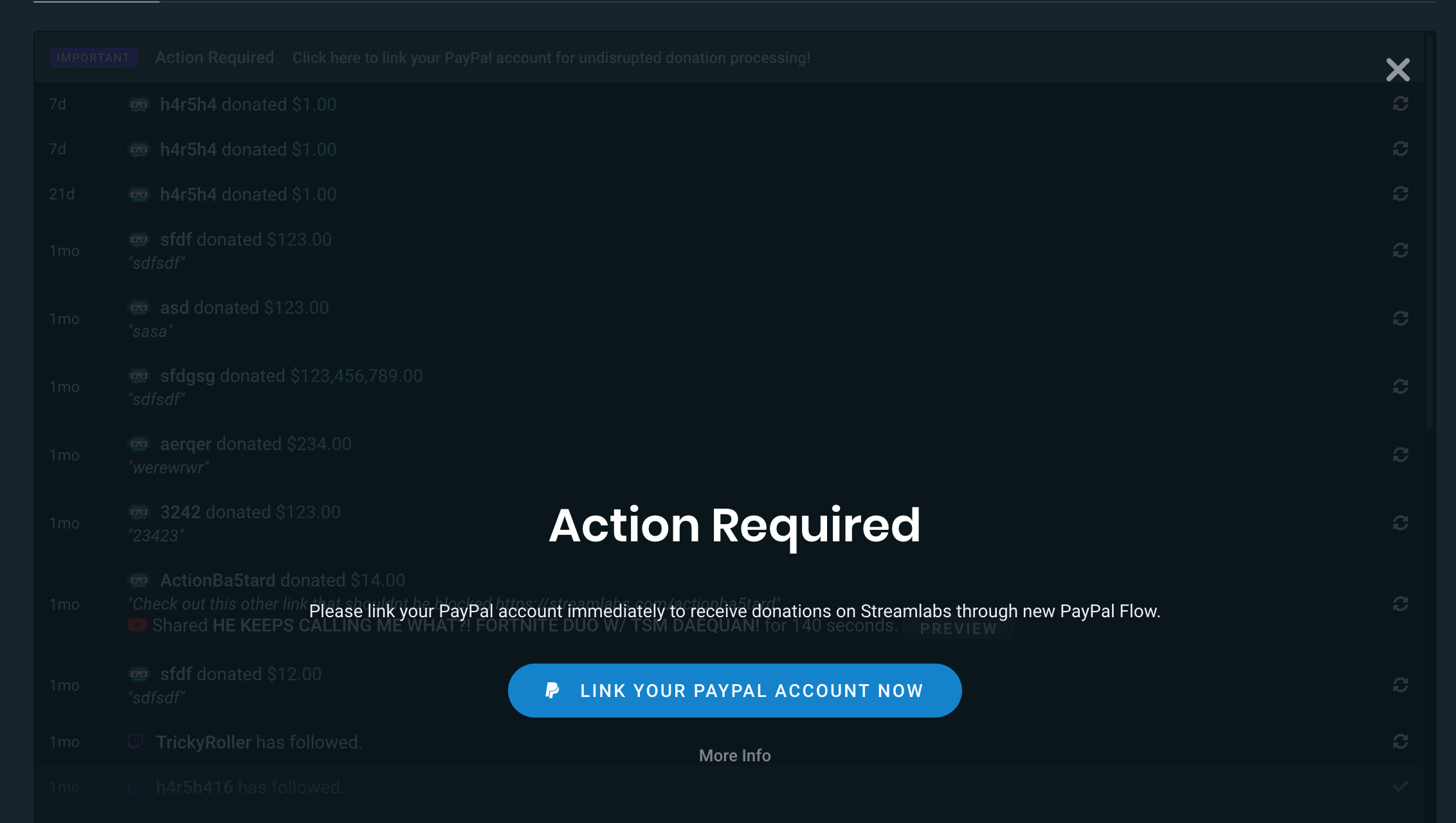Replay ActionBa5tard's $14.00 donation alert
Image resolution: width=1456 pixels, height=823 pixels.
(1400, 604)
